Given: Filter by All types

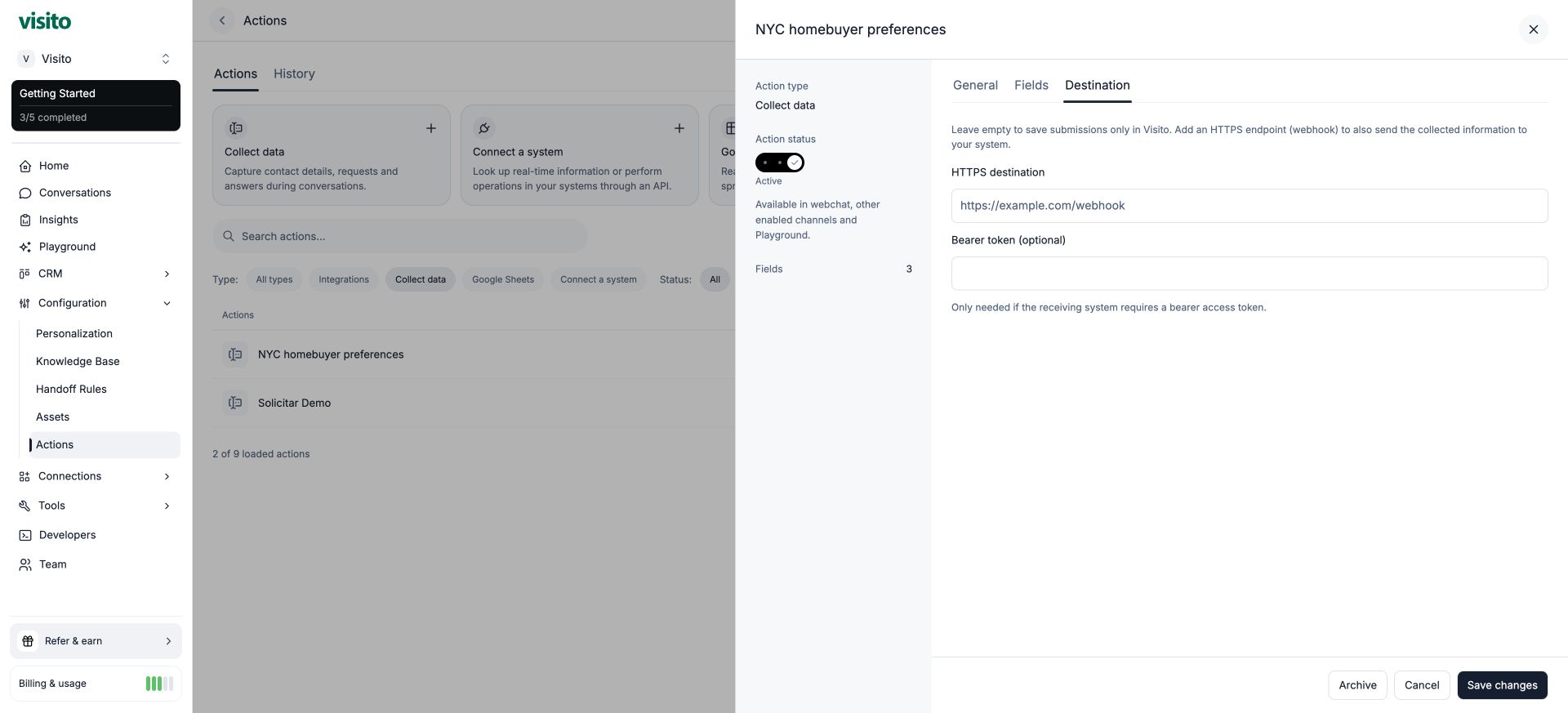Looking at the screenshot, I should coord(274,279).
